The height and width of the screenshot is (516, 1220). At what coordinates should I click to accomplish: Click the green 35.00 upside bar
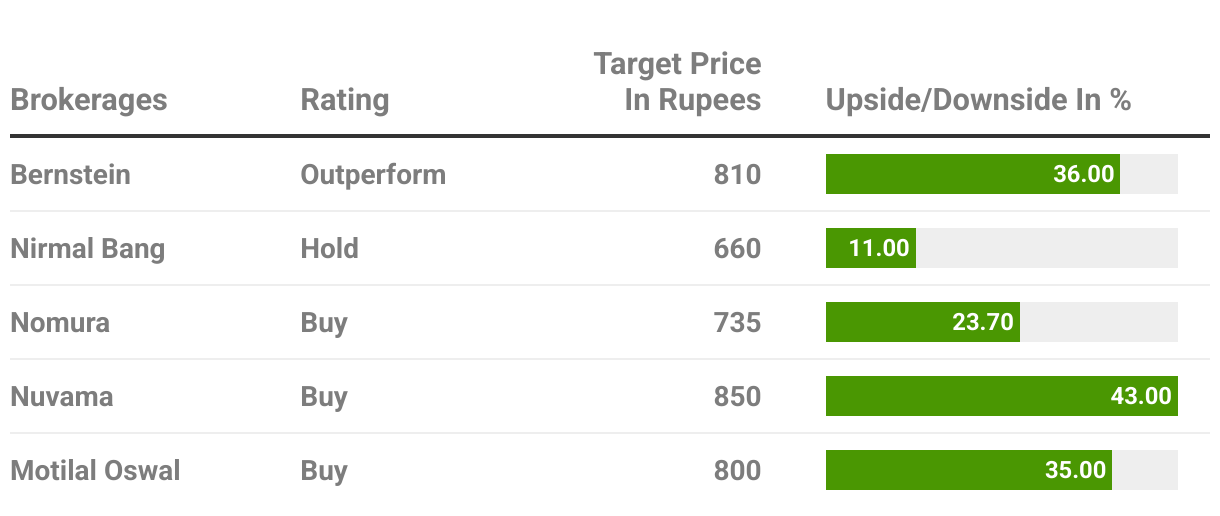point(968,470)
